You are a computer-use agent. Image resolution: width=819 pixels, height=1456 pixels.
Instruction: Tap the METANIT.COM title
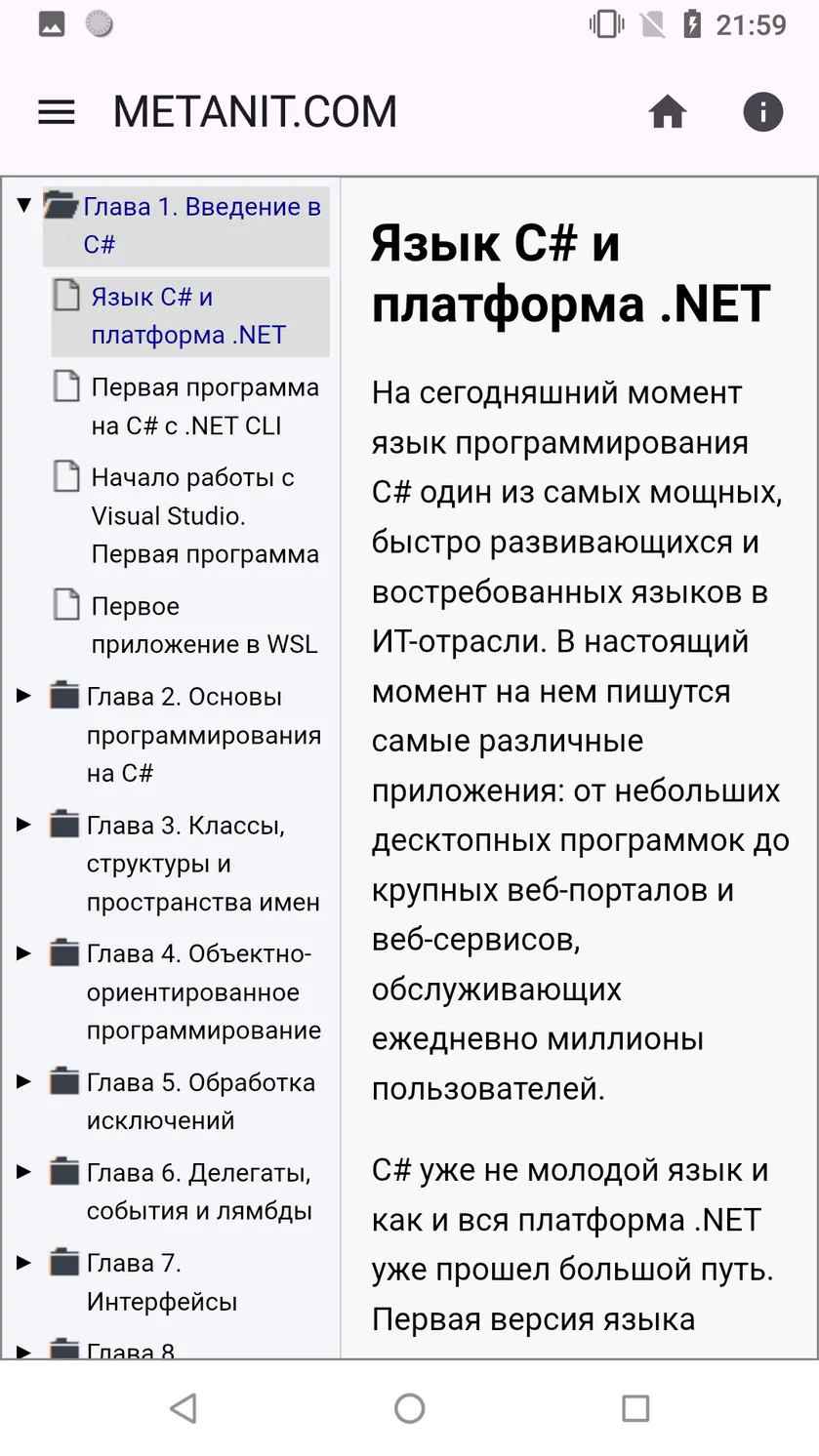pos(255,112)
